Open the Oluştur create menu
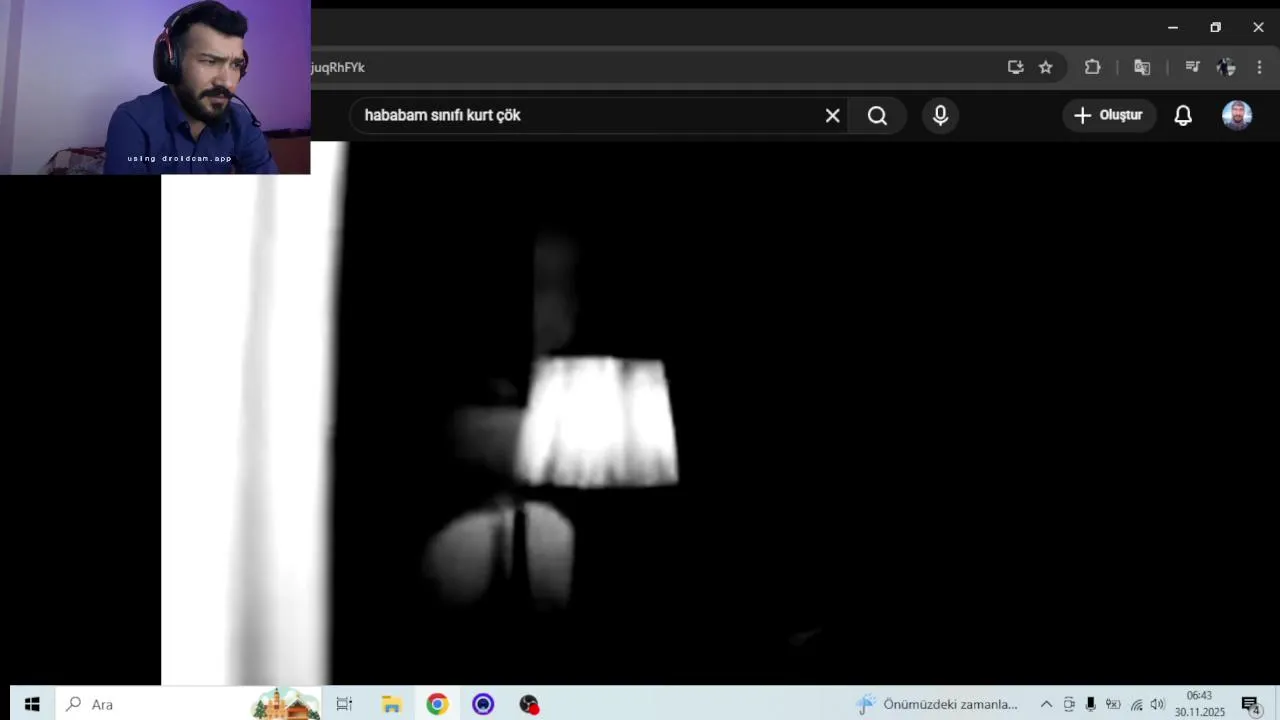Screen dimensions: 1280x720 tap(1109, 115)
